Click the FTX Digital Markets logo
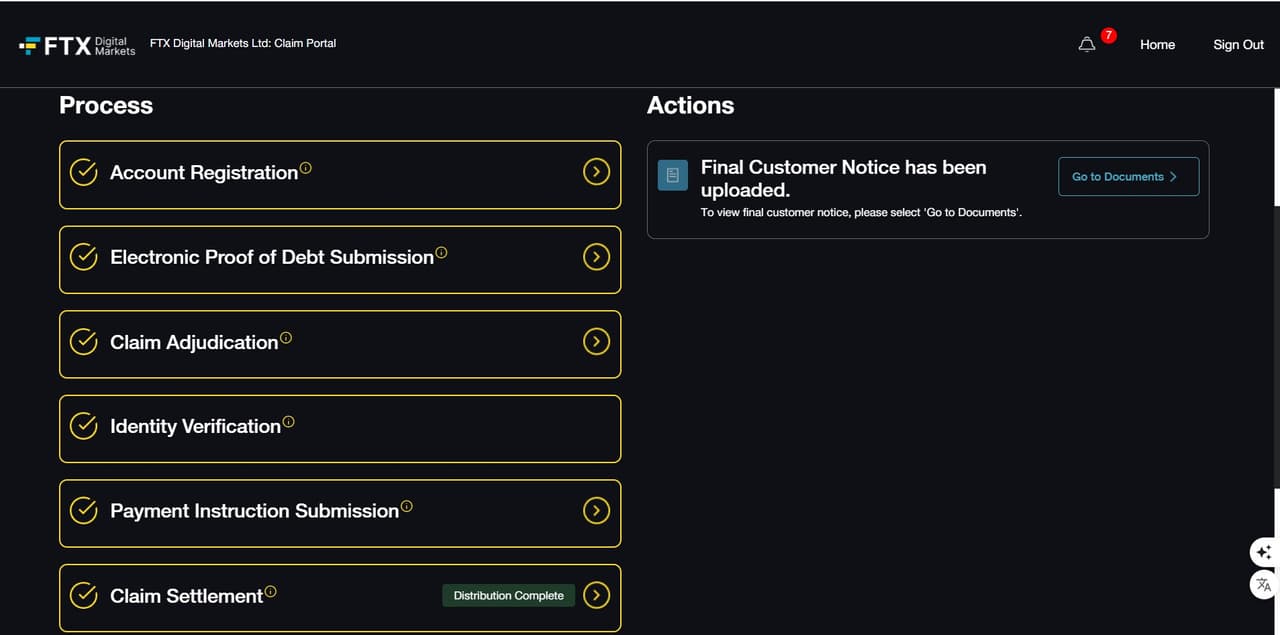Viewport: 1280px width, 635px height. (x=77, y=45)
